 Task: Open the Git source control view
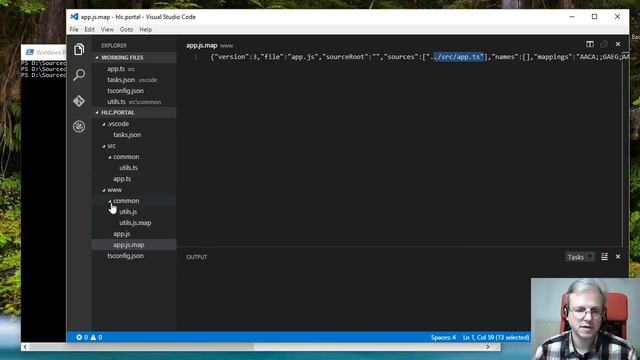(x=79, y=101)
